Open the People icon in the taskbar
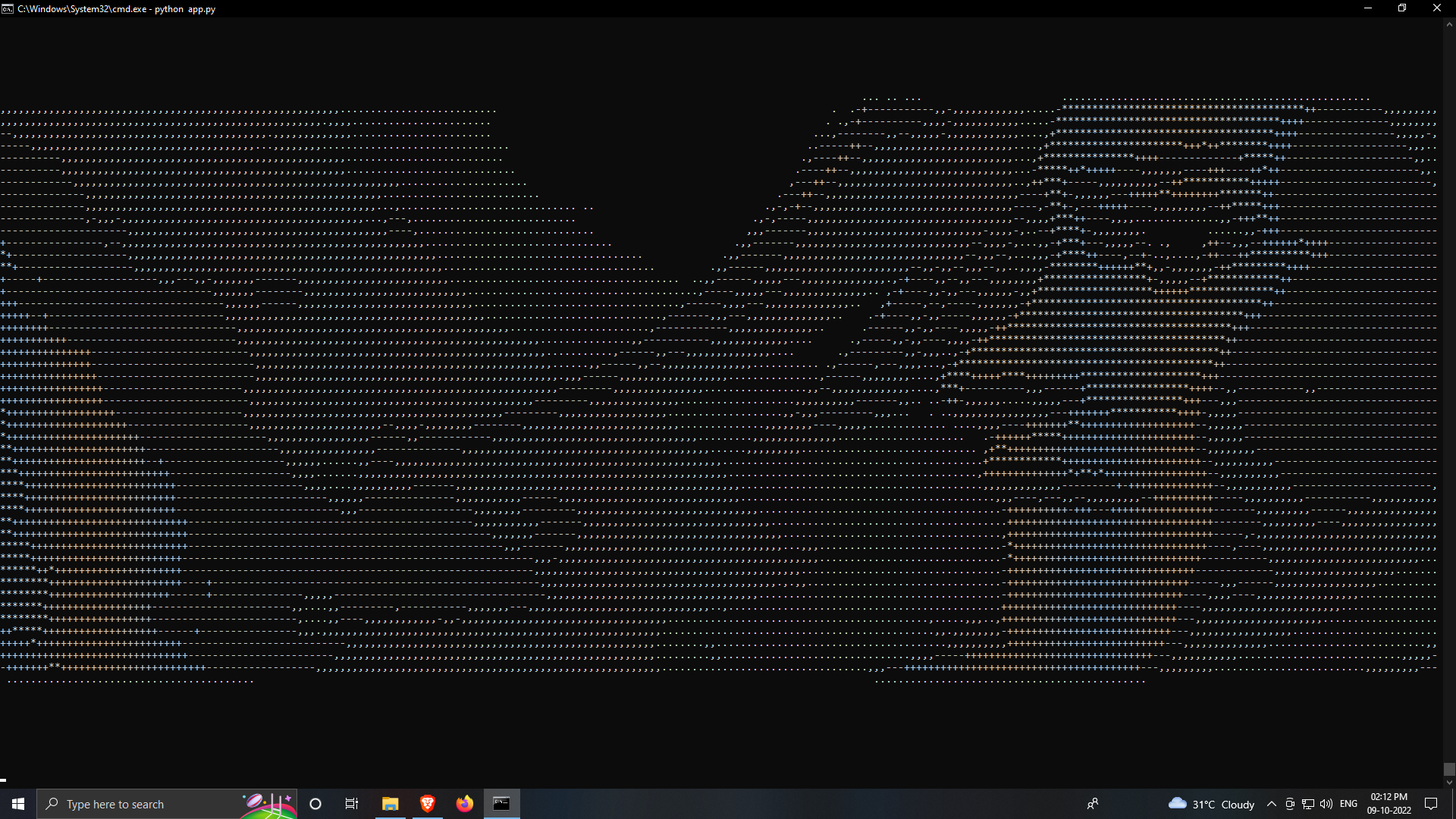 click(x=1093, y=804)
